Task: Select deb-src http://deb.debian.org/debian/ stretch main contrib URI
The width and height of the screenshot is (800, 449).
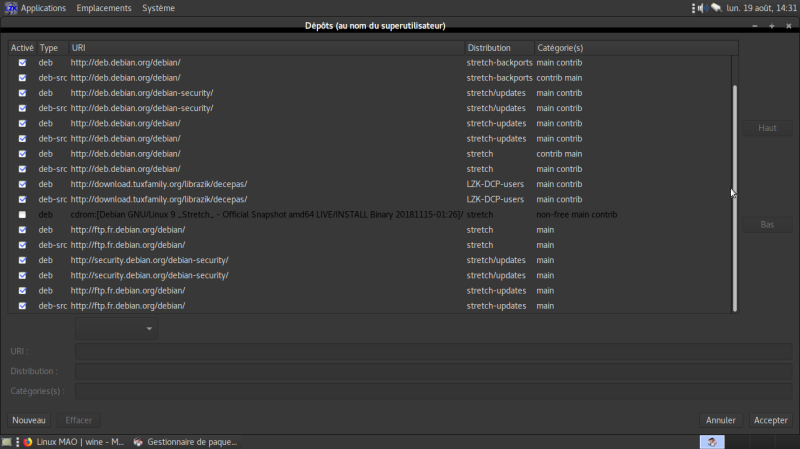Action: point(126,169)
